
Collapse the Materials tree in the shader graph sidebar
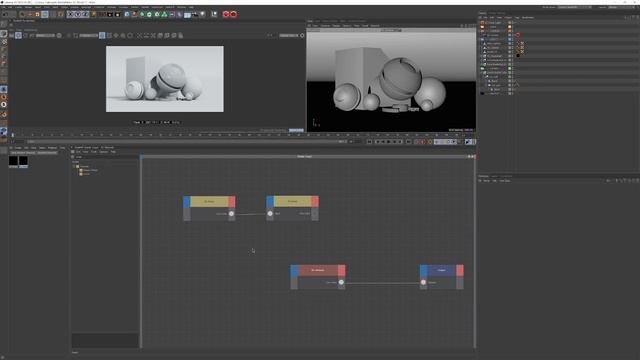click(74, 167)
